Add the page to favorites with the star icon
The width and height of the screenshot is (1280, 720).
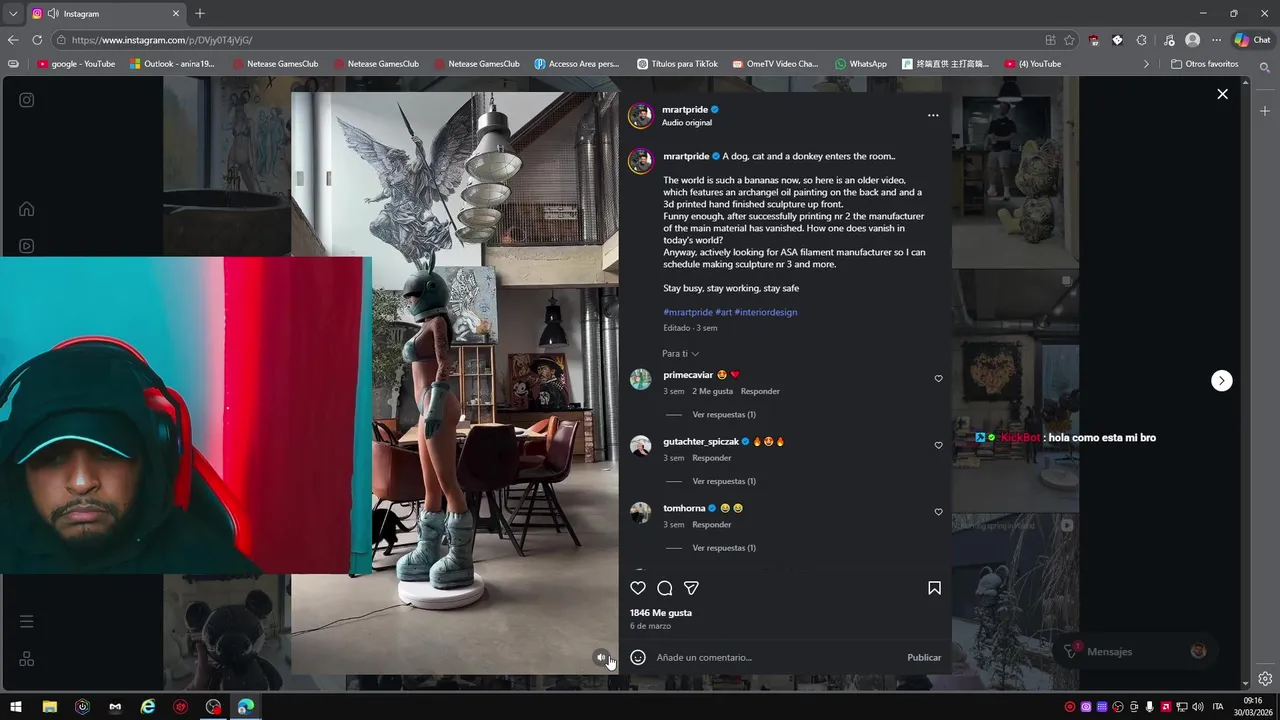pos(1069,40)
